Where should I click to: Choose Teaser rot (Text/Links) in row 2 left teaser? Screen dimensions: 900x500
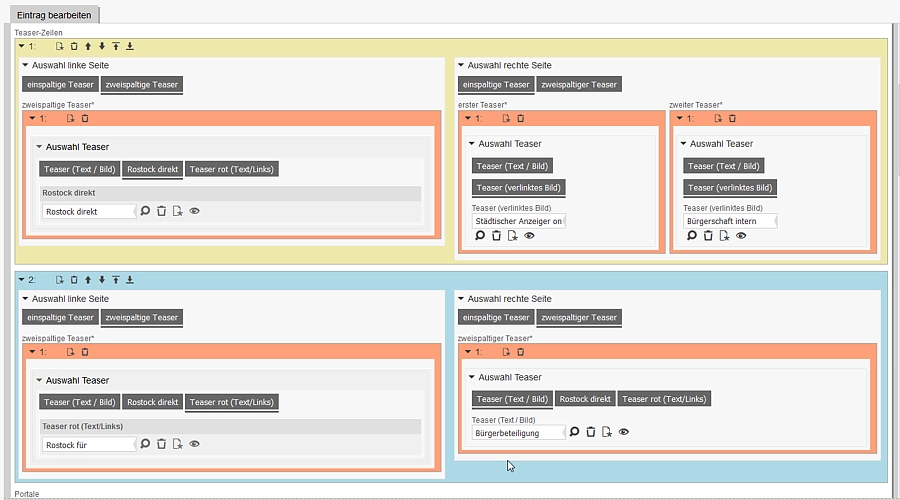[x=232, y=402]
